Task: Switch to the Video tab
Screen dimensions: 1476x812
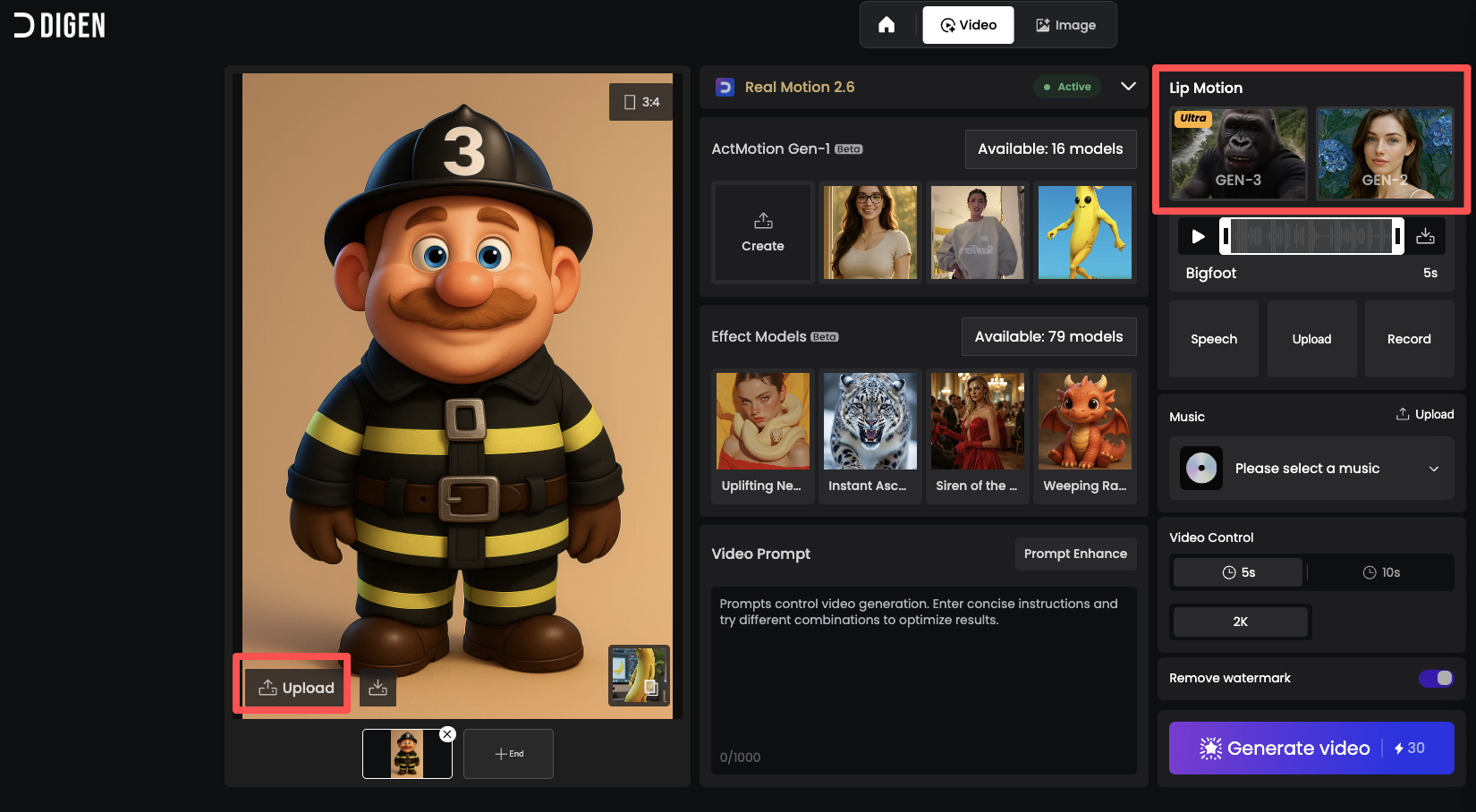Action: [x=968, y=25]
